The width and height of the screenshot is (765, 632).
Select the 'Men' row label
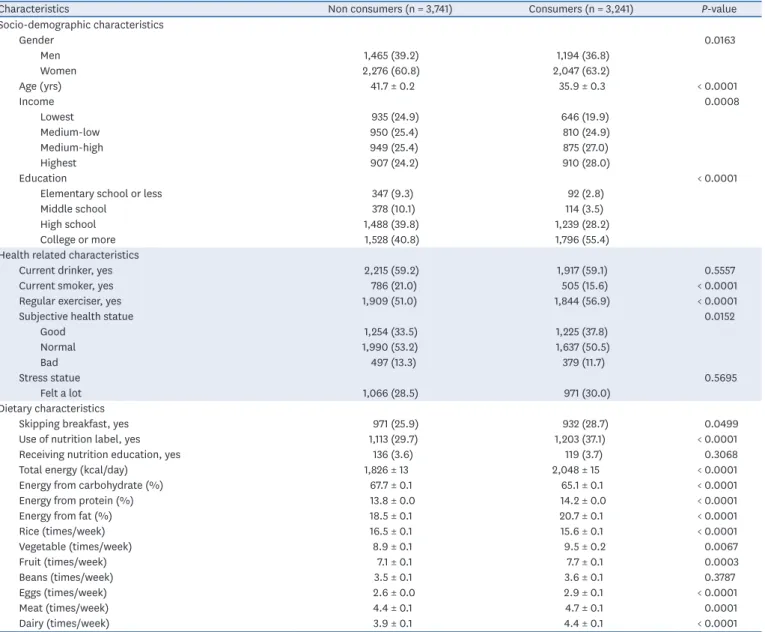coord(50,56)
